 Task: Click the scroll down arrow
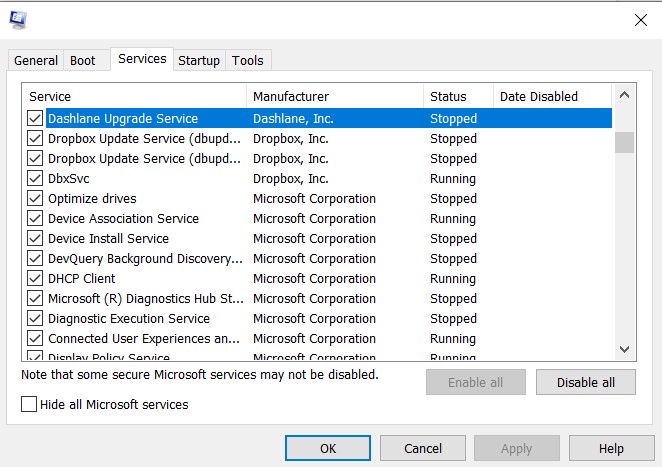pos(624,349)
